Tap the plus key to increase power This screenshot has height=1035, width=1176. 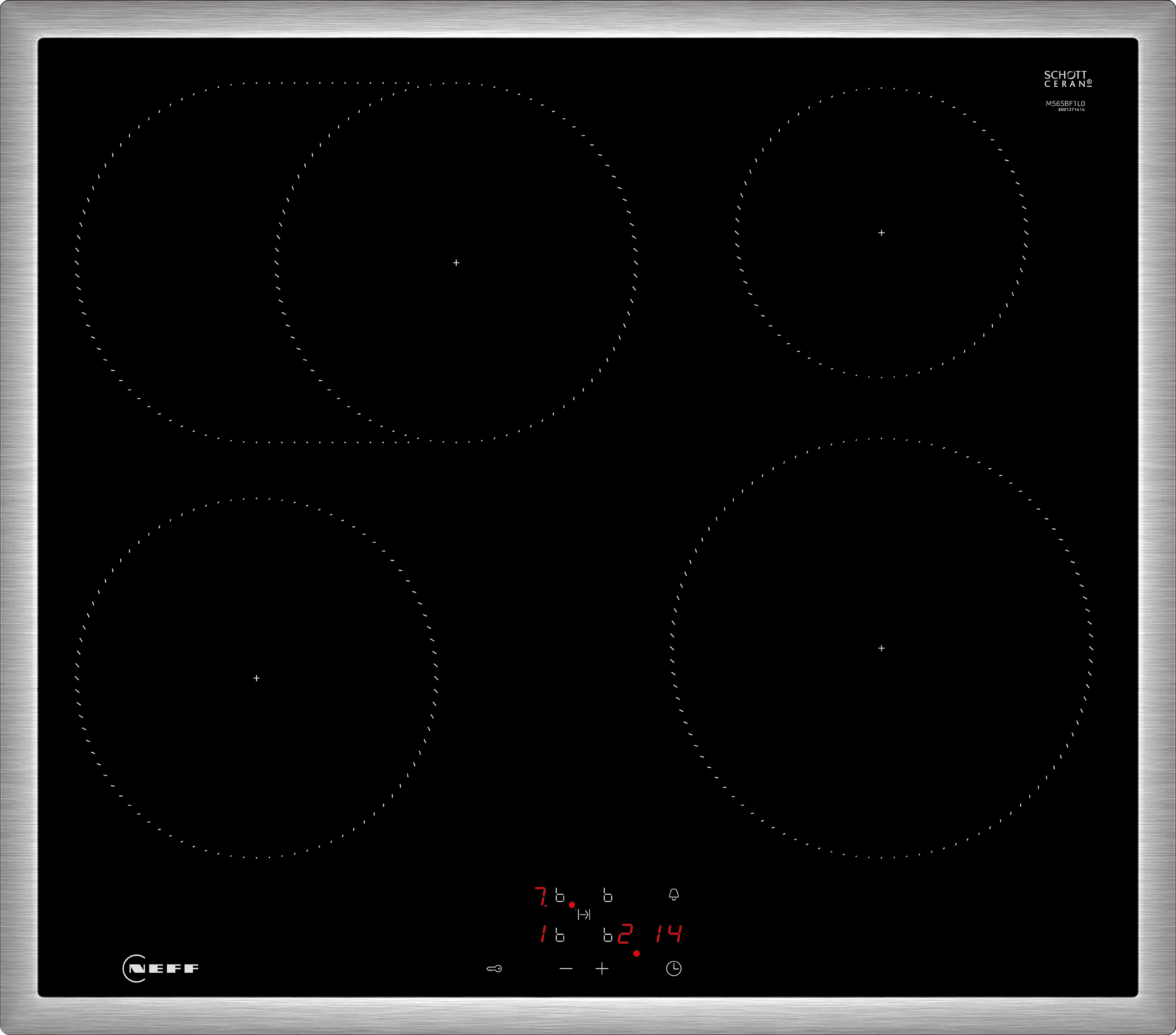pos(602,969)
